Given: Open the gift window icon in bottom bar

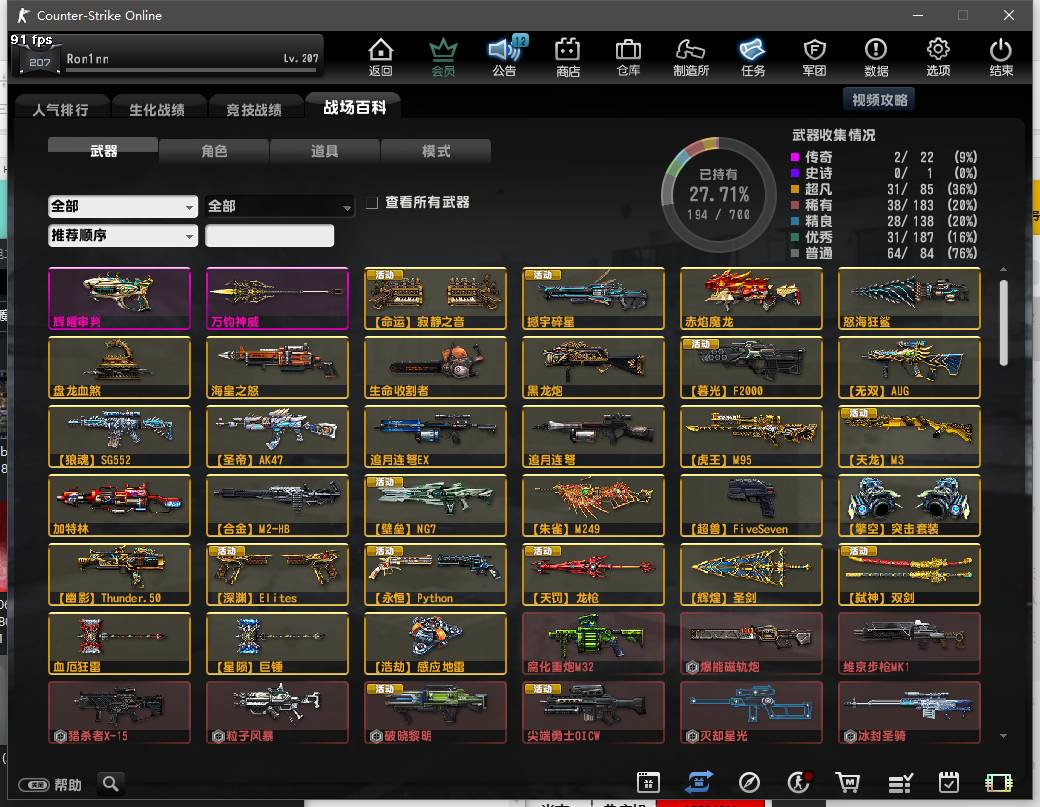Looking at the screenshot, I should 648,782.
